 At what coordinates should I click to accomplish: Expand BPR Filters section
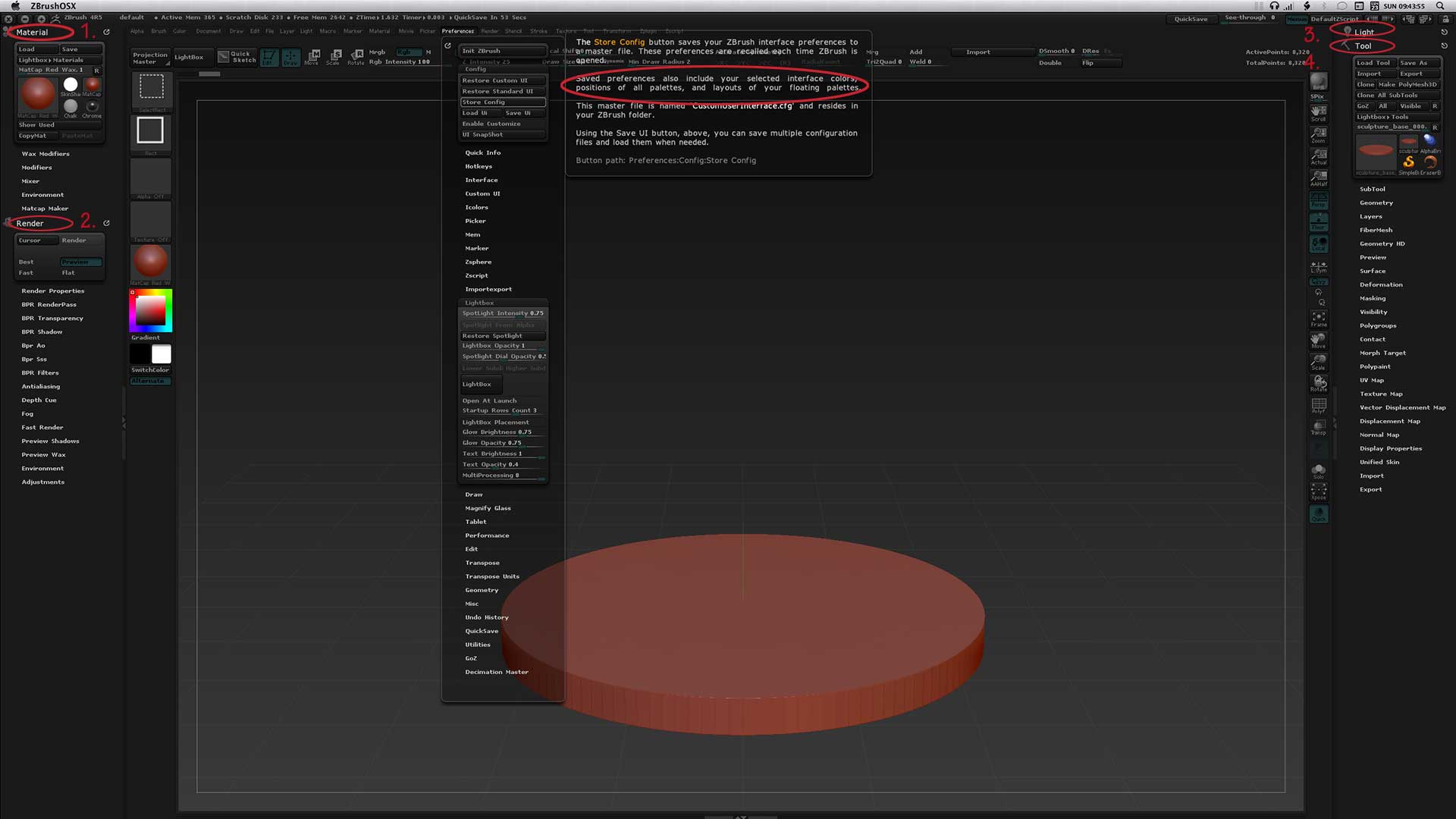coord(40,373)
